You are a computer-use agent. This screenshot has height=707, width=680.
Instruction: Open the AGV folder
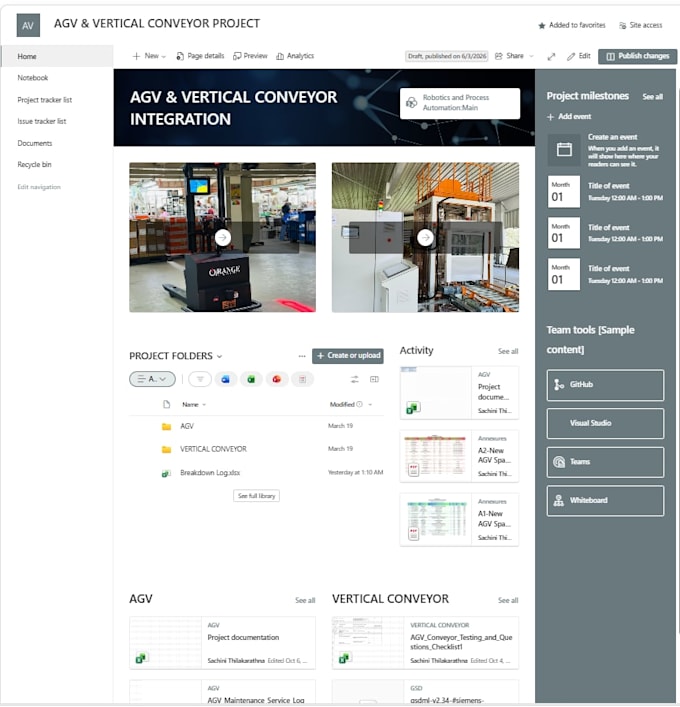pyautogui.click(x=187, y=426)
